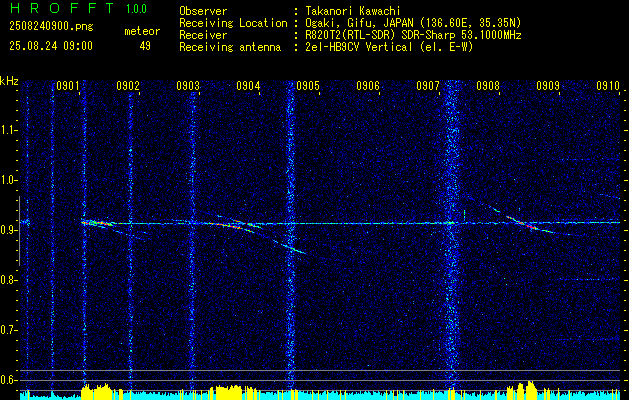Click the 0901 time marker
Screen dimensions: 629x400
[67, 85]
